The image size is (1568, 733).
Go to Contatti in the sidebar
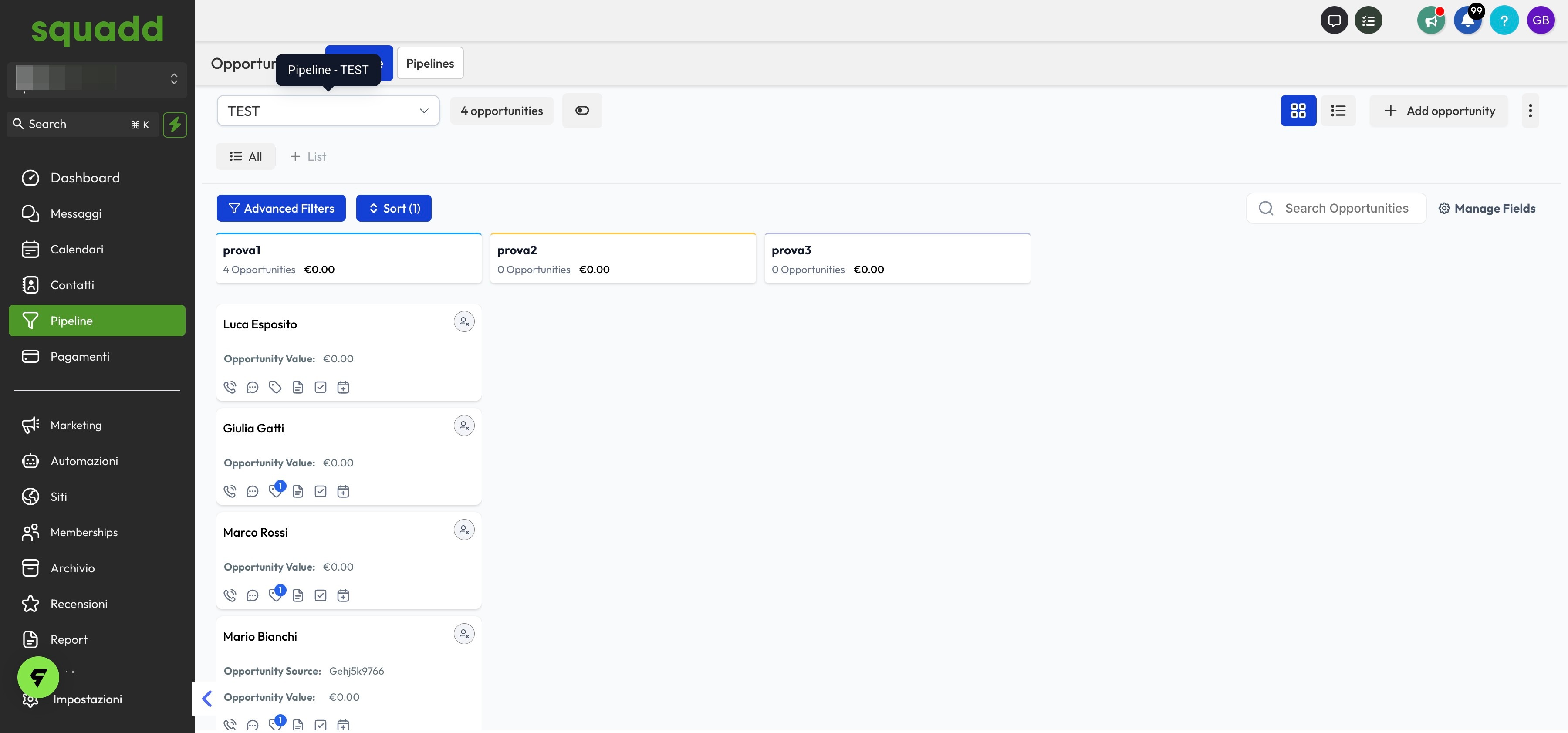pos(72,285)
